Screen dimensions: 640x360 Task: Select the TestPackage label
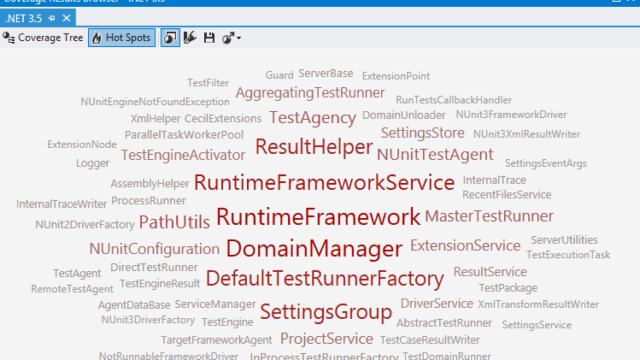point(507,288)
